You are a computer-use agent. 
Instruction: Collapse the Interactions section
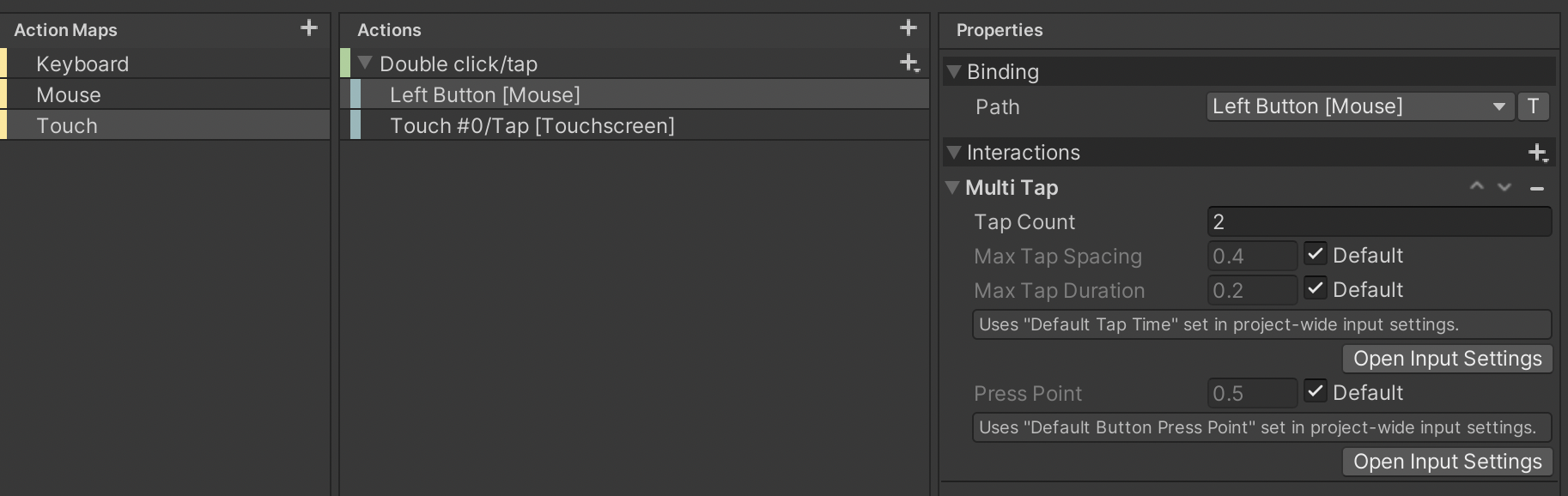[x=953, y=152]
